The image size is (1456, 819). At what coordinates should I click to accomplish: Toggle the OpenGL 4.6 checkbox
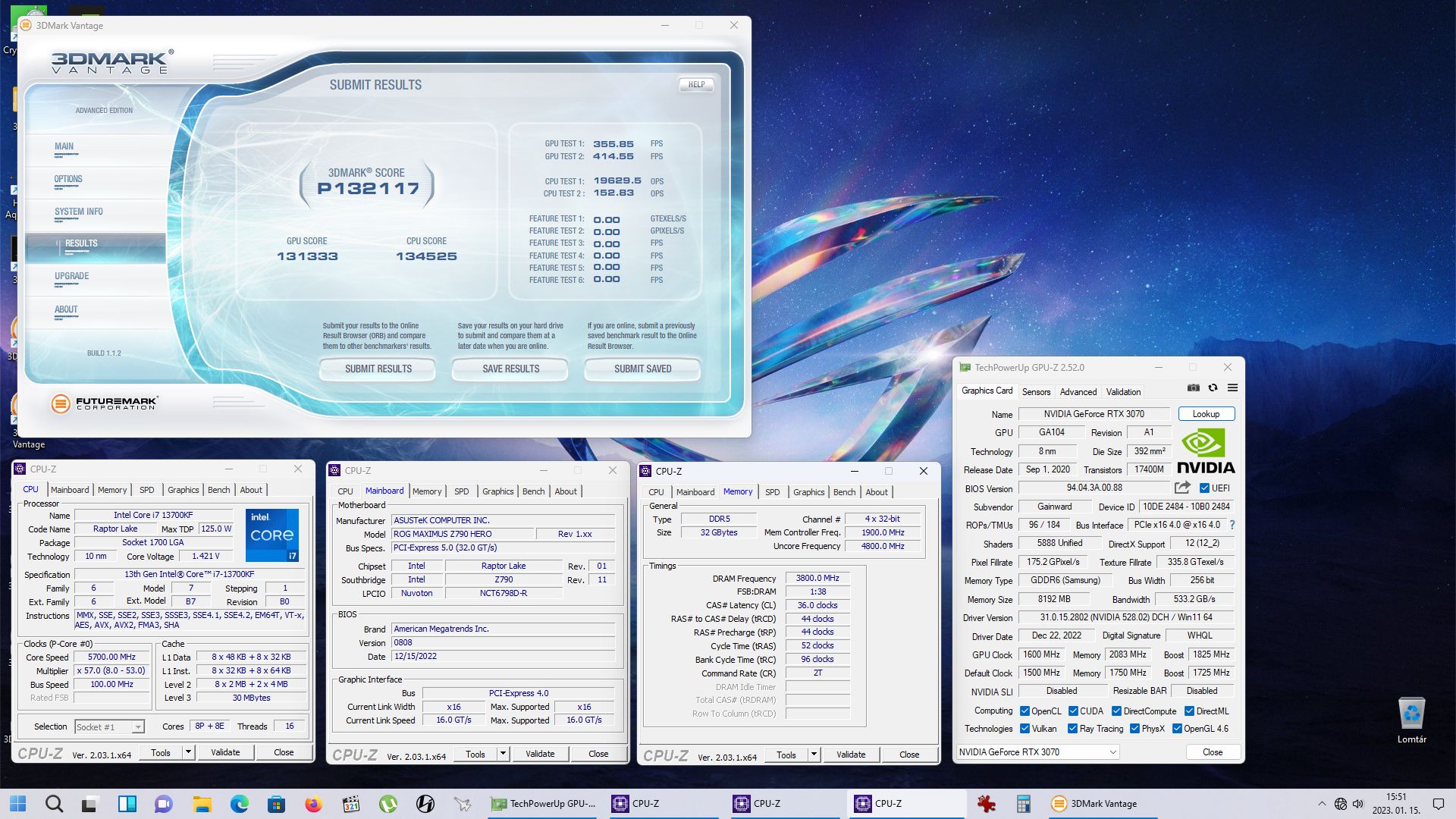tap(1177, 729)
